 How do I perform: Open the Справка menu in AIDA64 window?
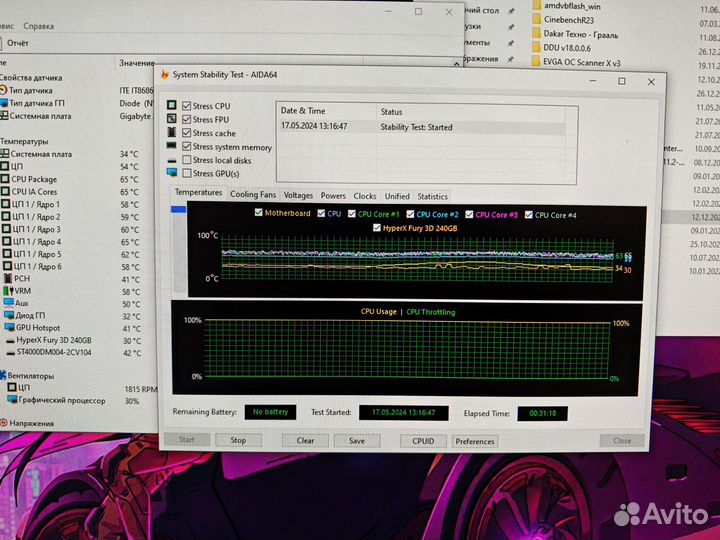coord(39,26)
